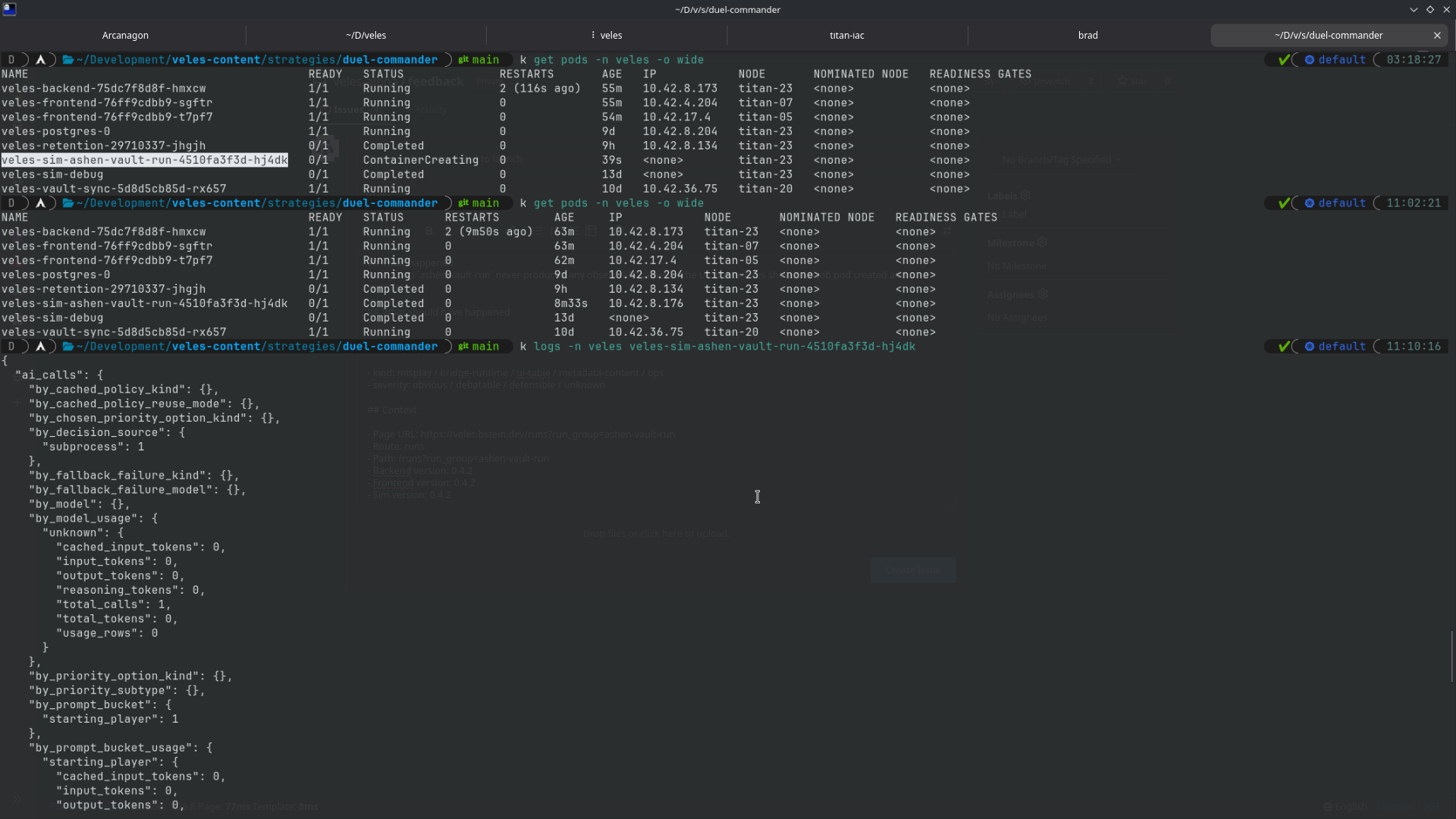Click the "reasoning_tokens": 0 line
This screenshot has height=819, width=1456.
(130, 591)
